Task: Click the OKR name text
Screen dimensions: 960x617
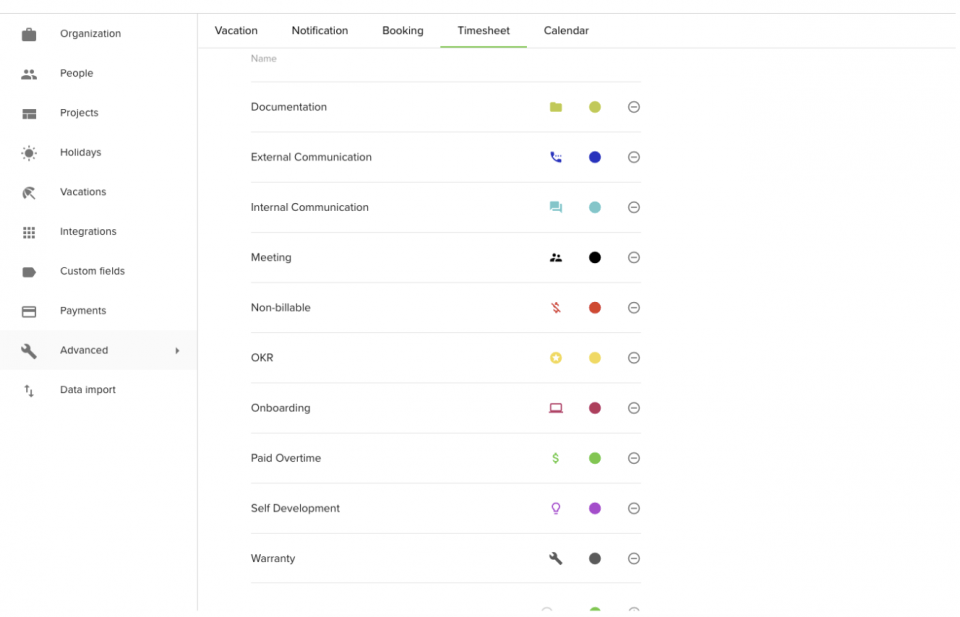Action: tap(261, 358)
